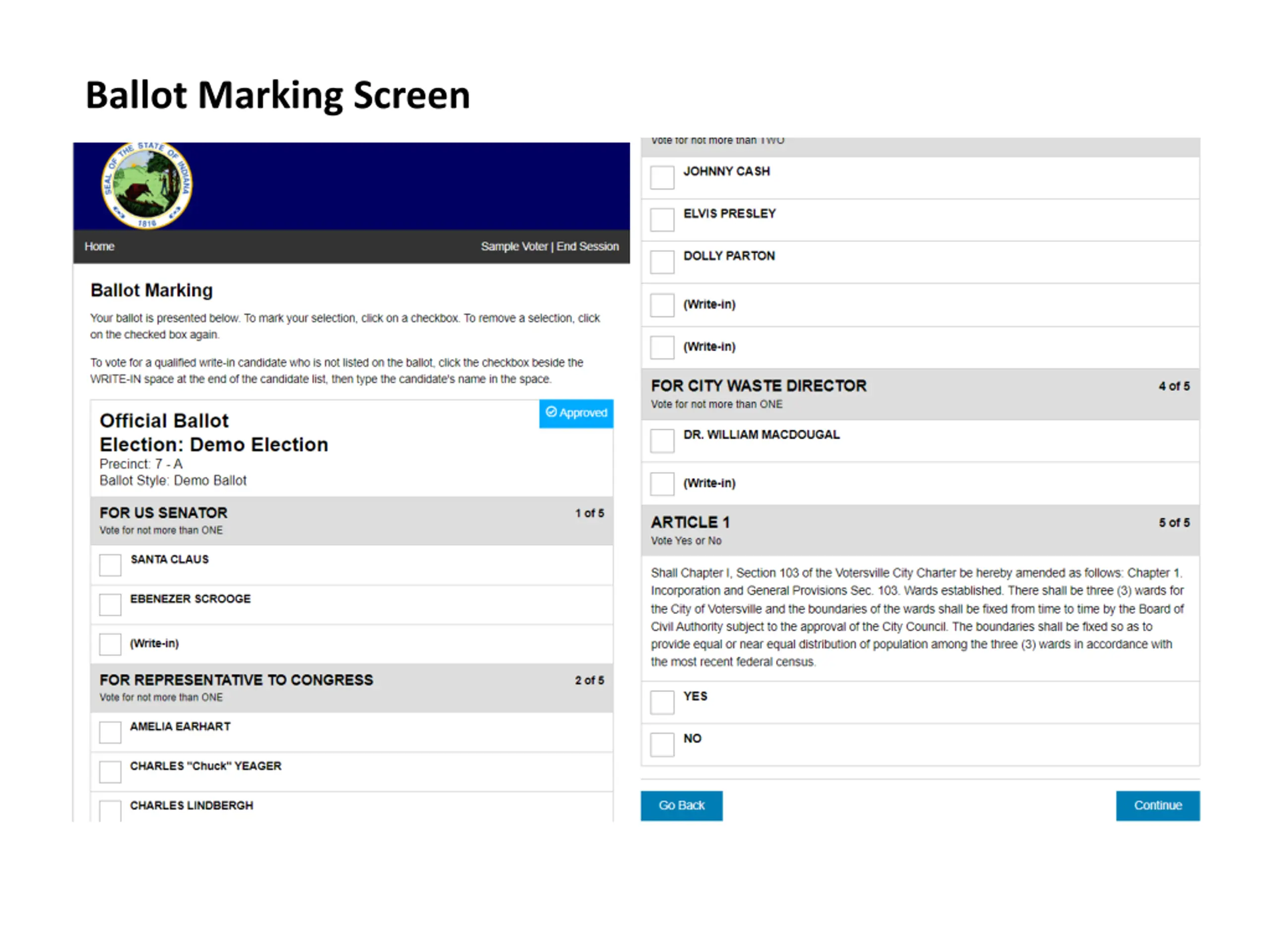1270x952 pixels.
Task: Click the Election: Demo Election title
Action: tap(214, 445)
